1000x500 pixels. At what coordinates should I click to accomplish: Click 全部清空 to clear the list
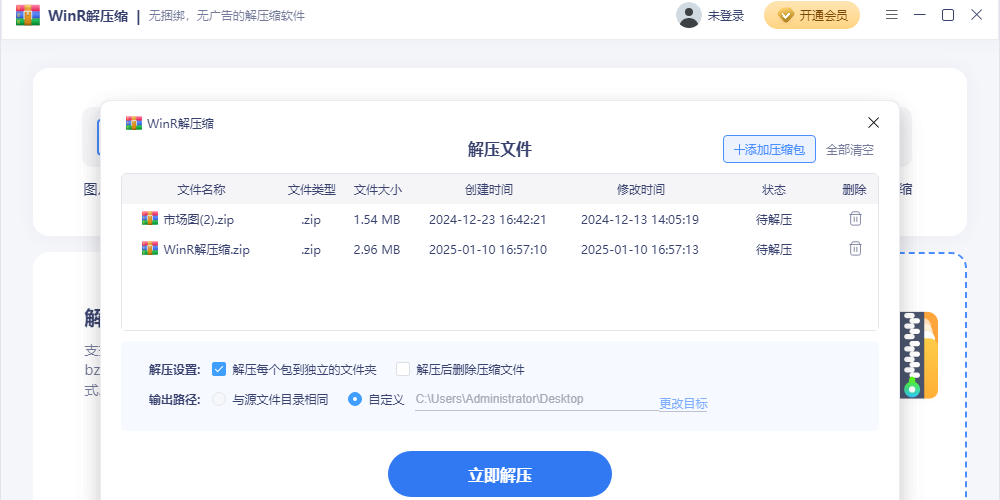(x=850, y=150)
